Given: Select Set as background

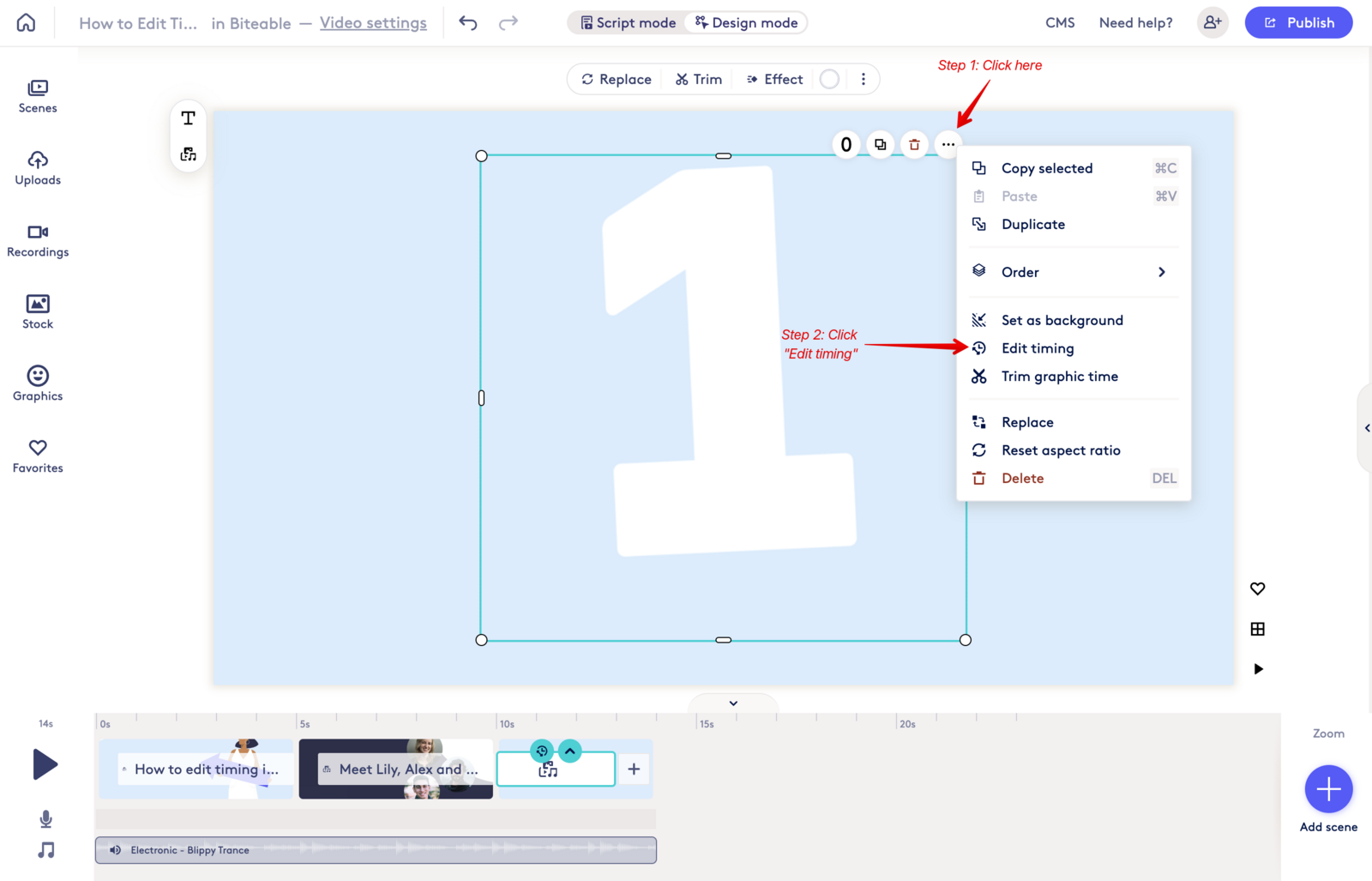Looking at the screenshot, I should click(1074, 320).
